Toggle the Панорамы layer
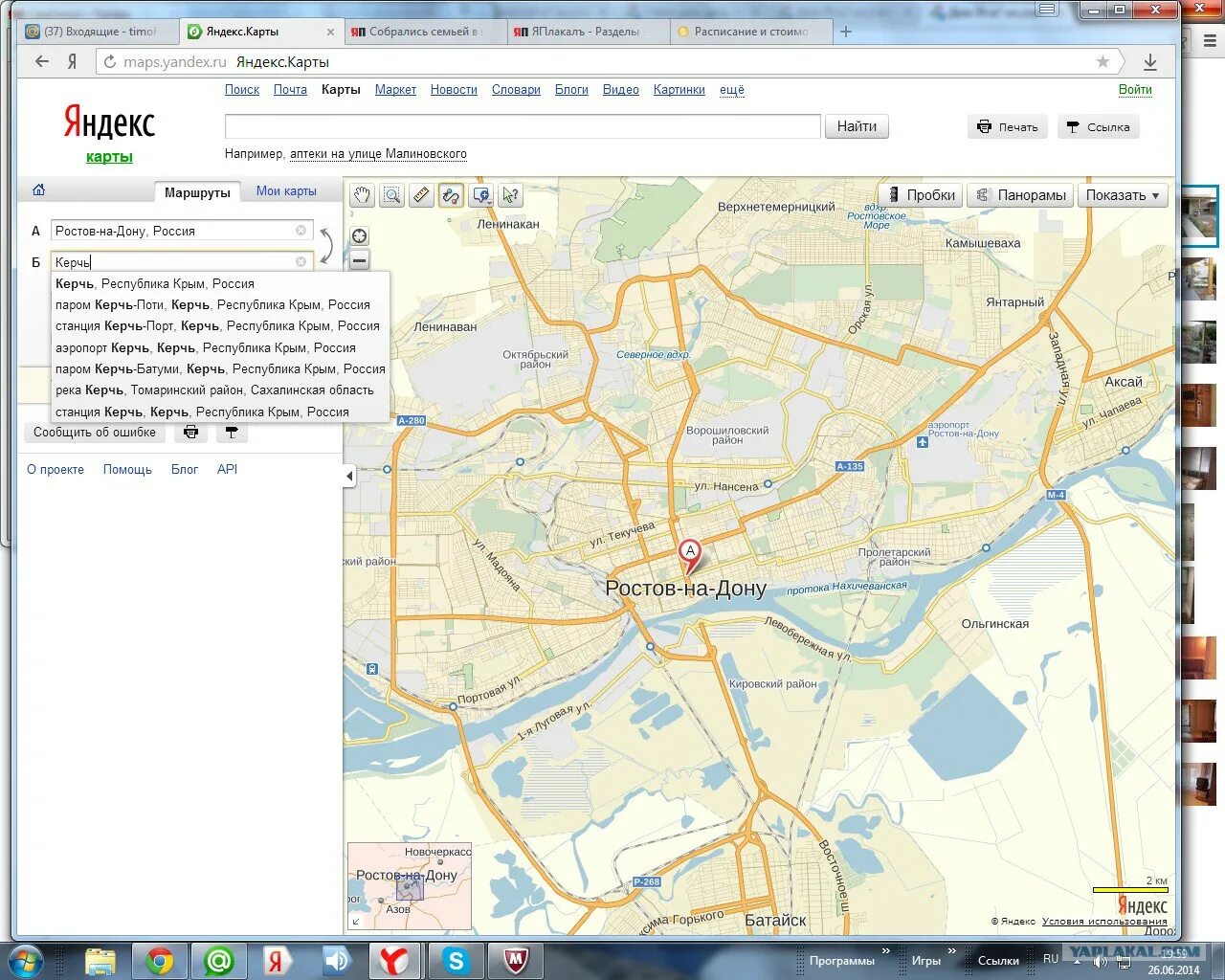Viewport: 1225px width, 980px height. pos(1020,195)
